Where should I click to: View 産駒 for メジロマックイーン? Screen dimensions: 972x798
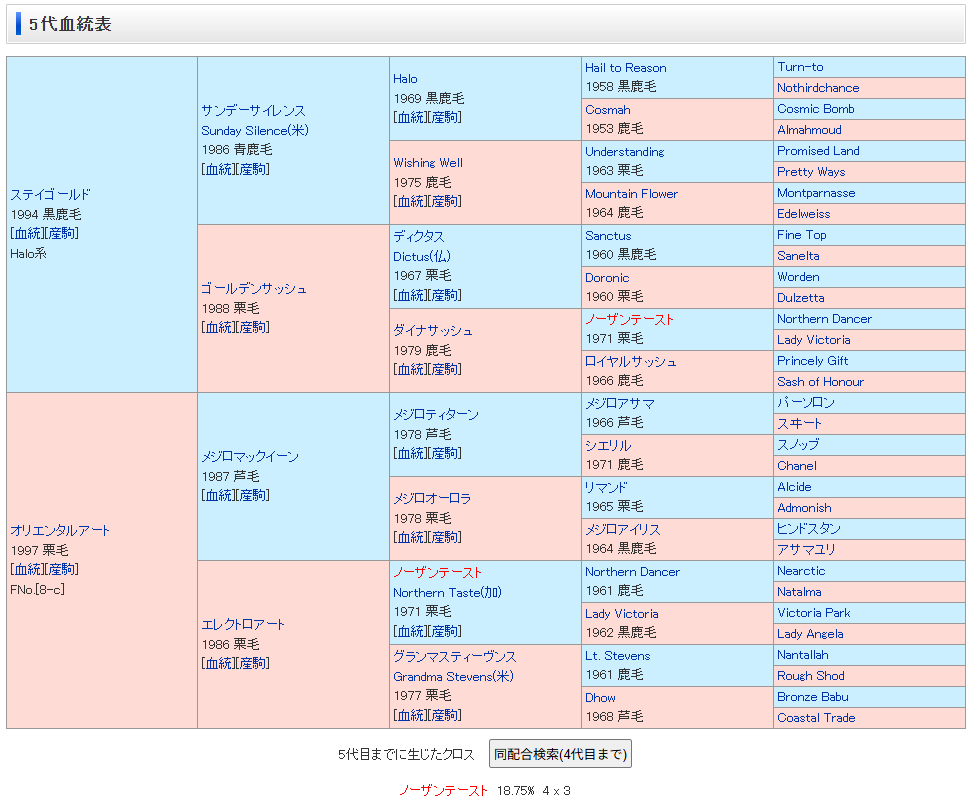click(252, 495)
